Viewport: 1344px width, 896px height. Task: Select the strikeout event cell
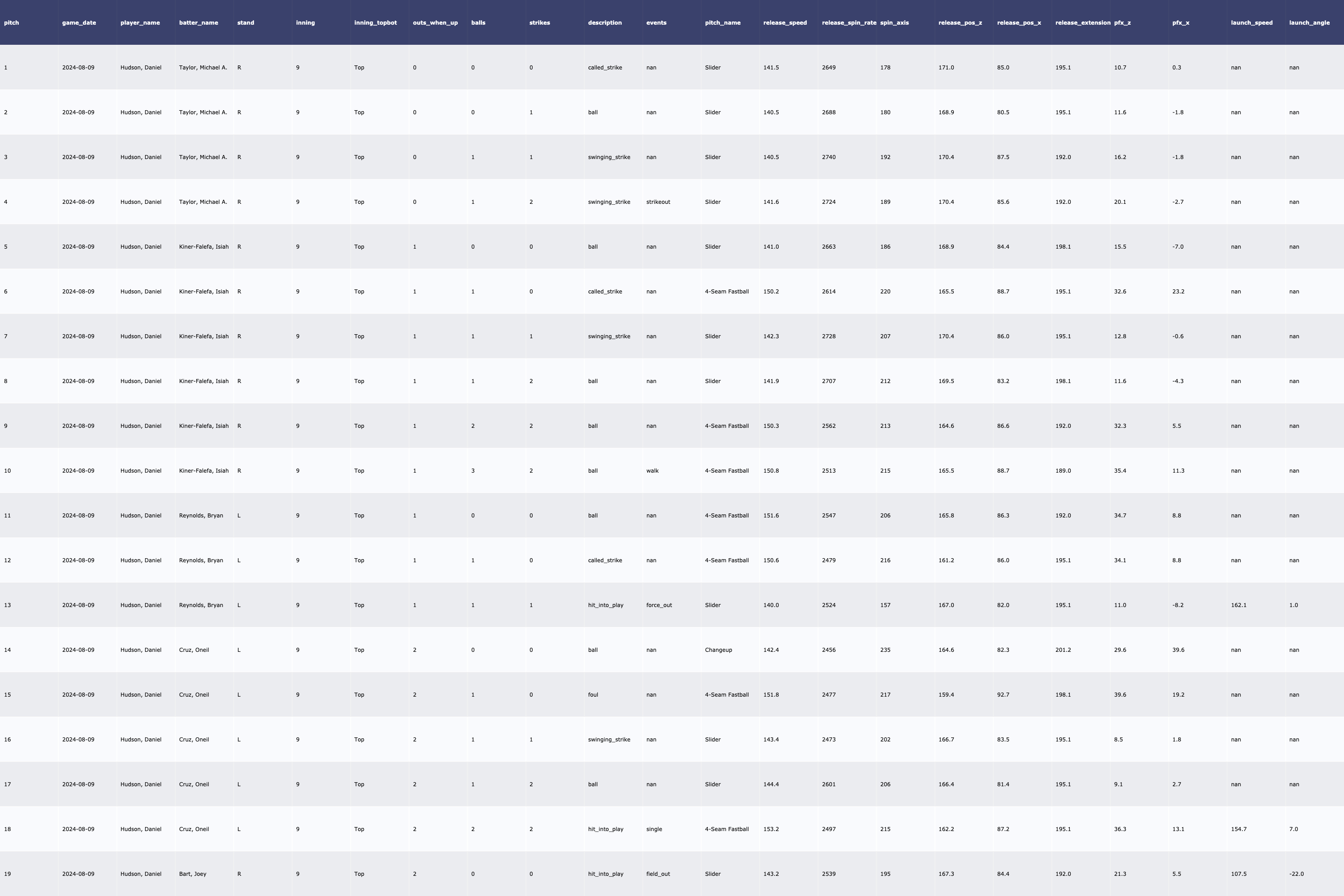[x=658, y=202]
